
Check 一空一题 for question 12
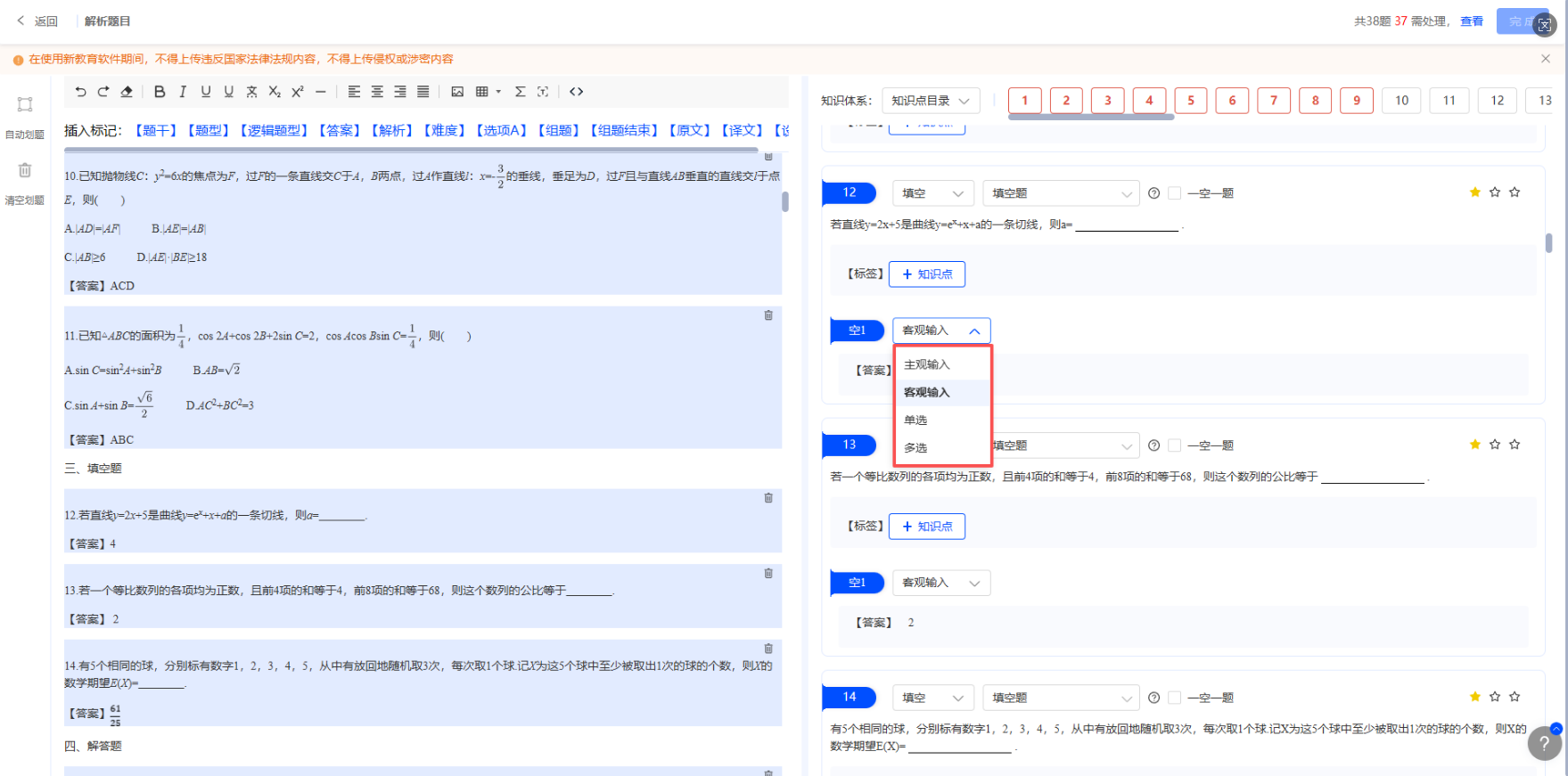(1175, 193)
